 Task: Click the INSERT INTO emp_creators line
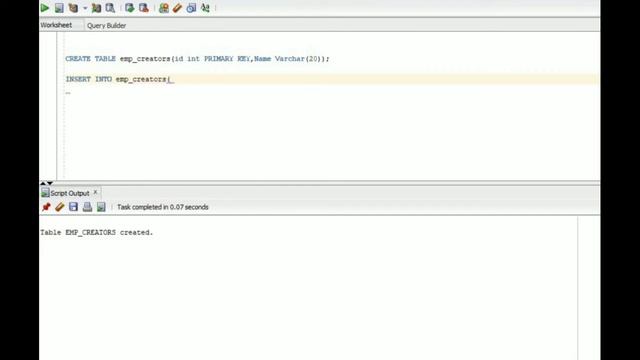pos(120,79)
